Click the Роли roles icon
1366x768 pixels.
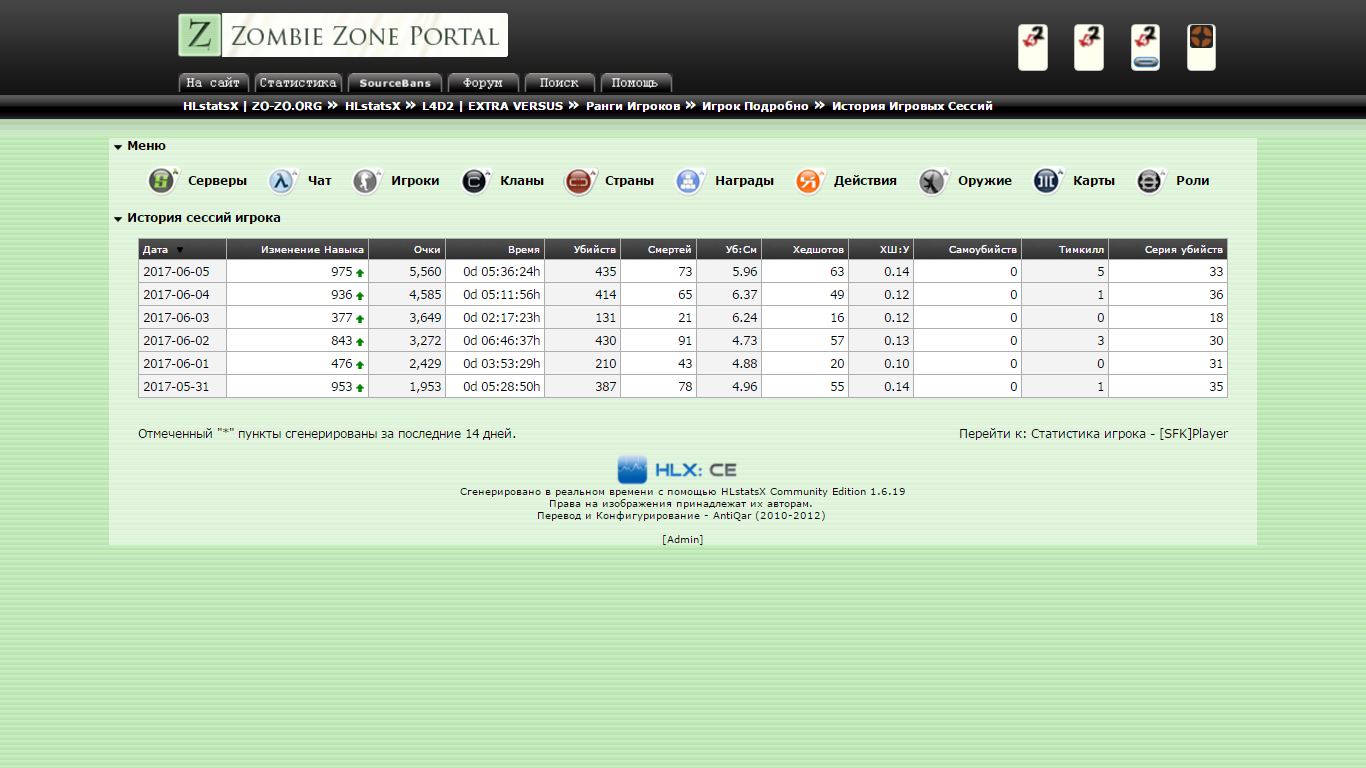[x=1150, y=181]
